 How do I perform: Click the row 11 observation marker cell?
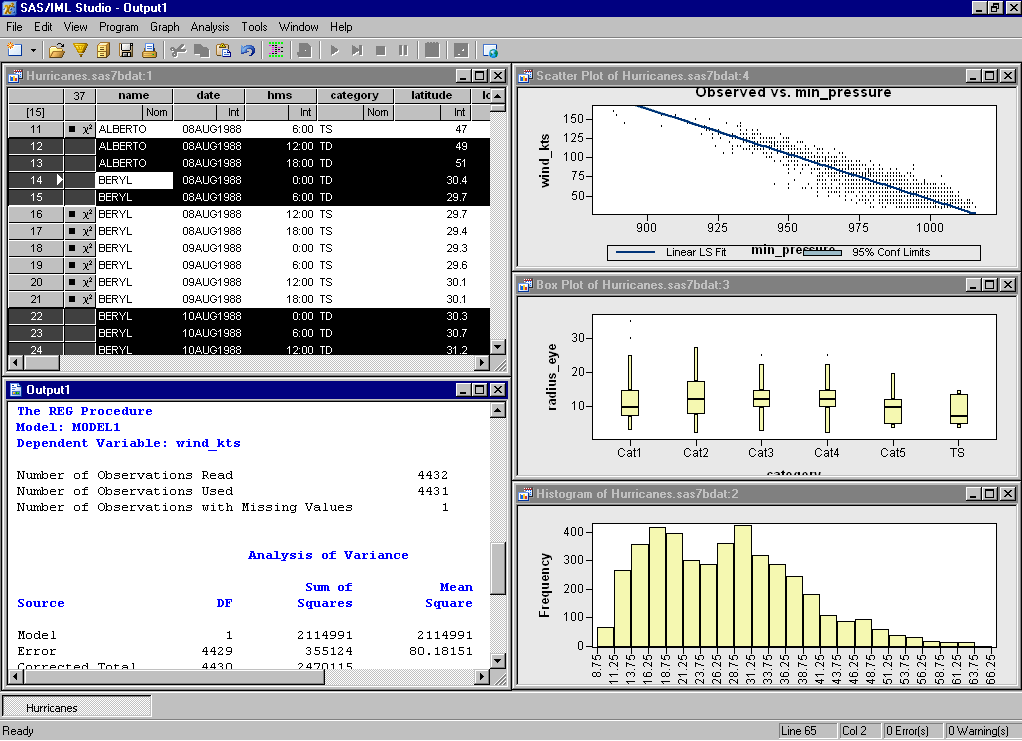(x=80, y=129)
